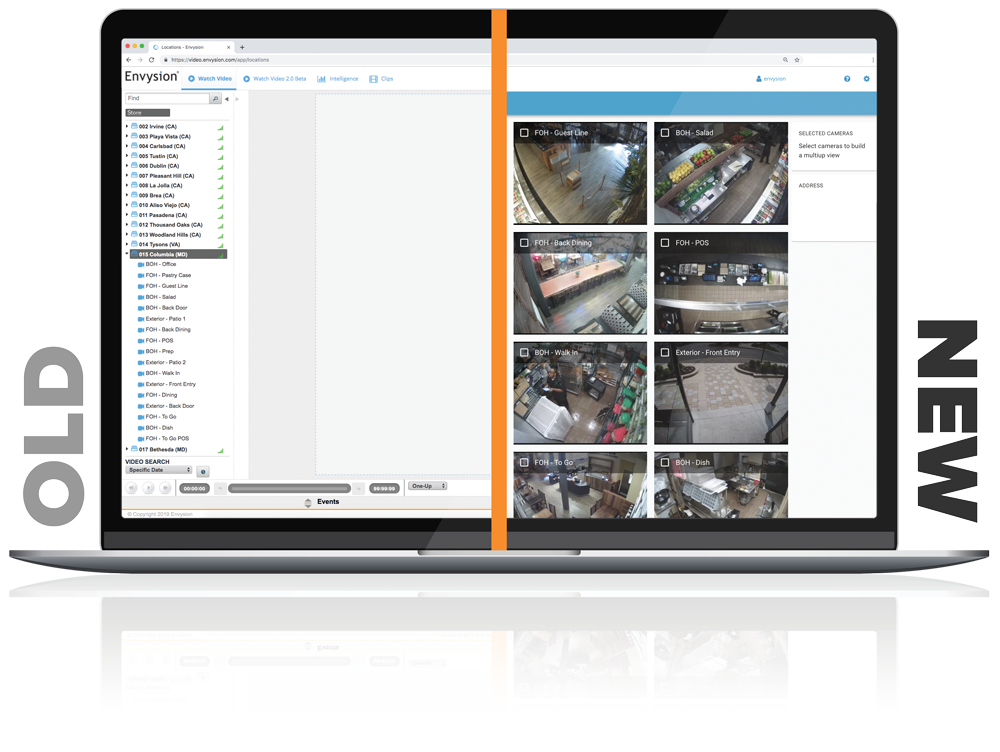1000x752 pixels.
Task: Click the Exterior - Patio 1 camera icon
Action: 141,319
